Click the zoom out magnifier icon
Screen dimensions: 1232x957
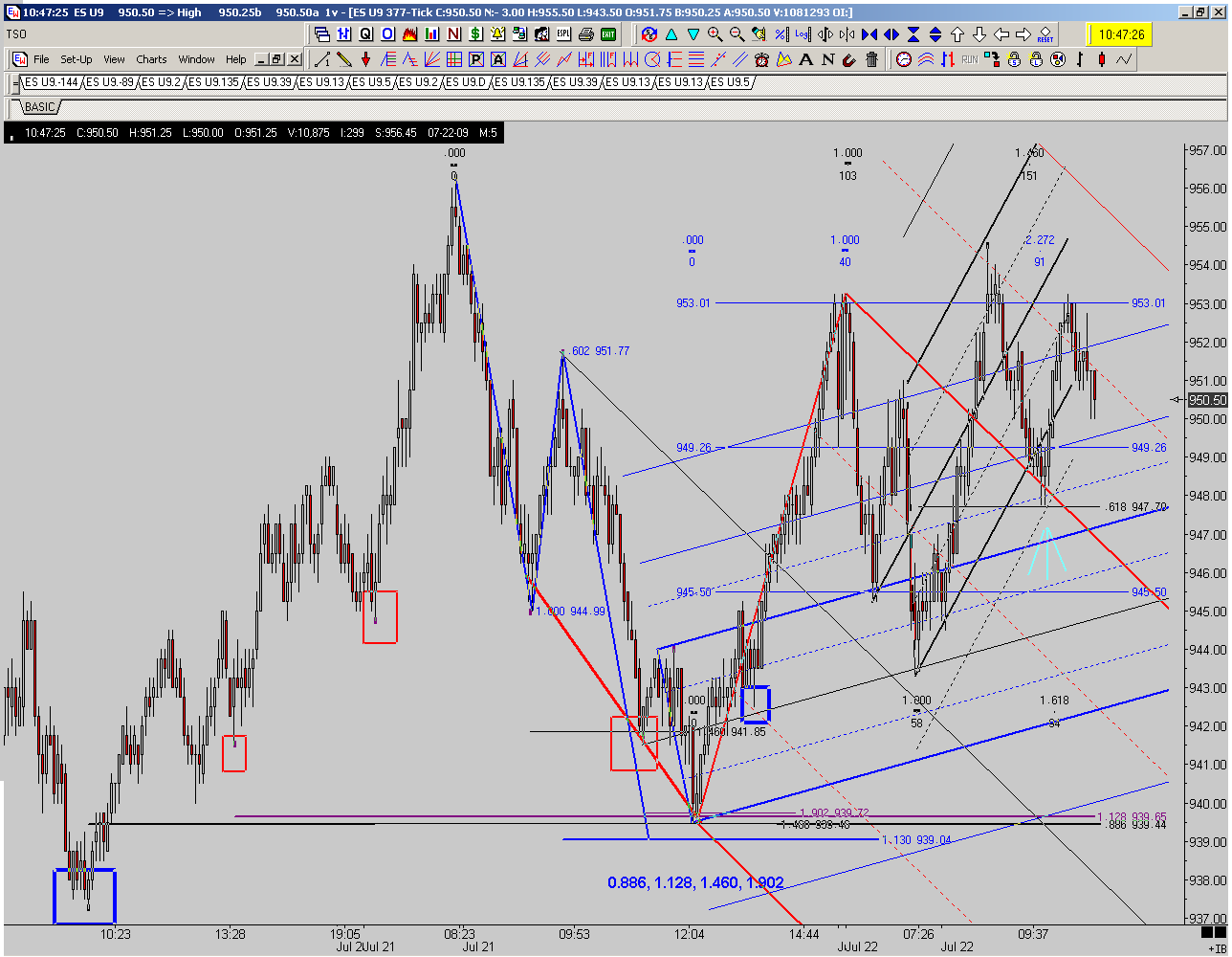click(737, 34)
